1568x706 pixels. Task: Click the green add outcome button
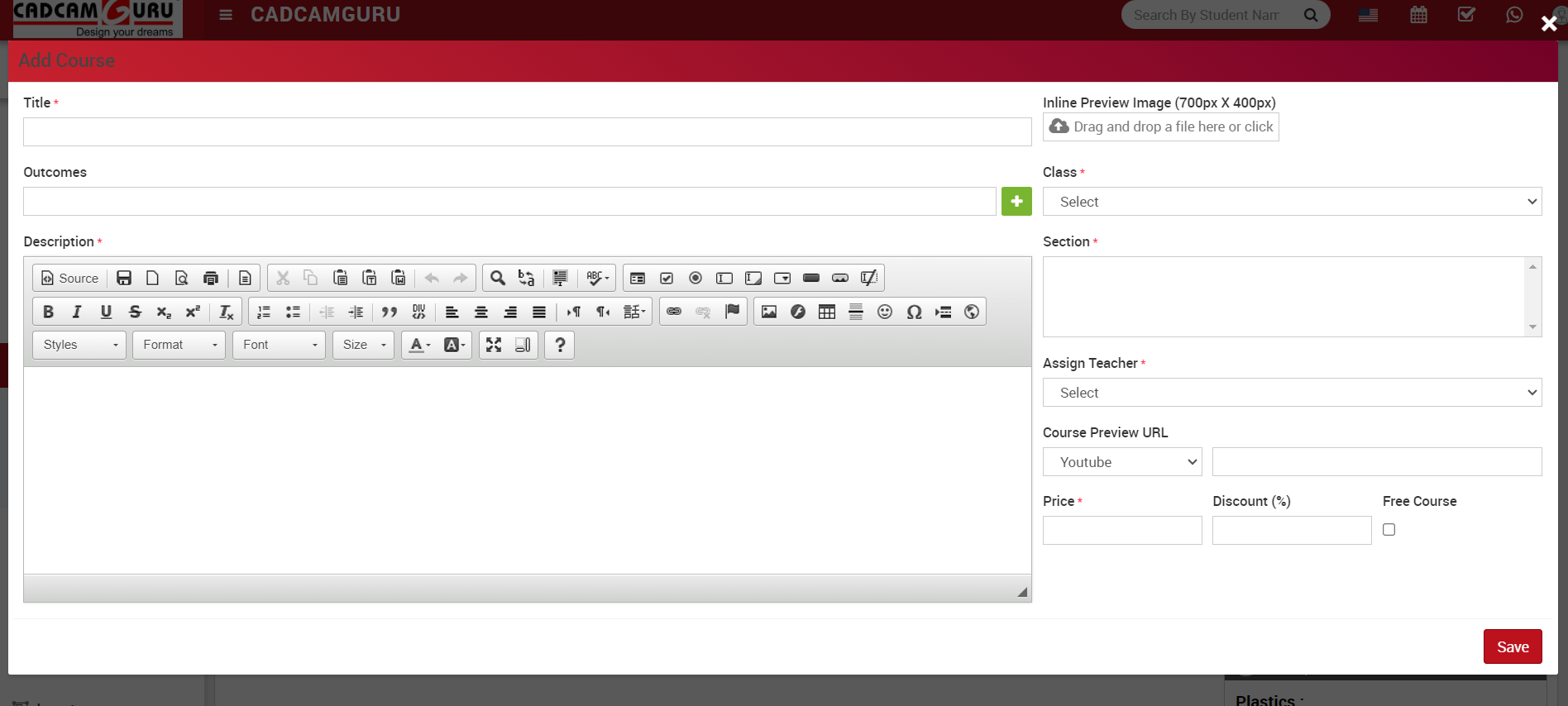[1016, 201]
